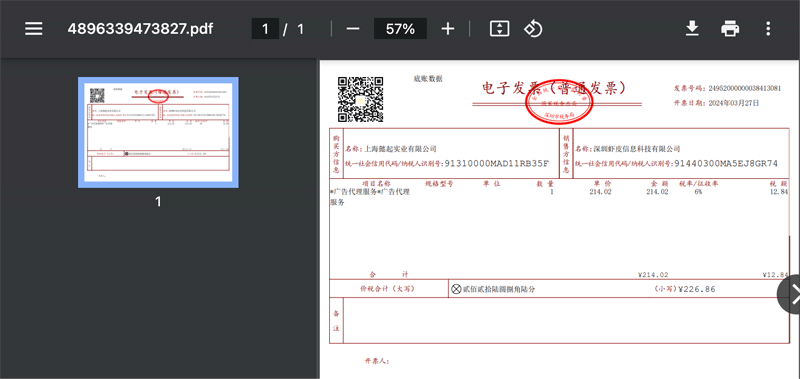800x379 pixels.
Task: Click the subtotal ¥214.02
Action: click(653, 274)
